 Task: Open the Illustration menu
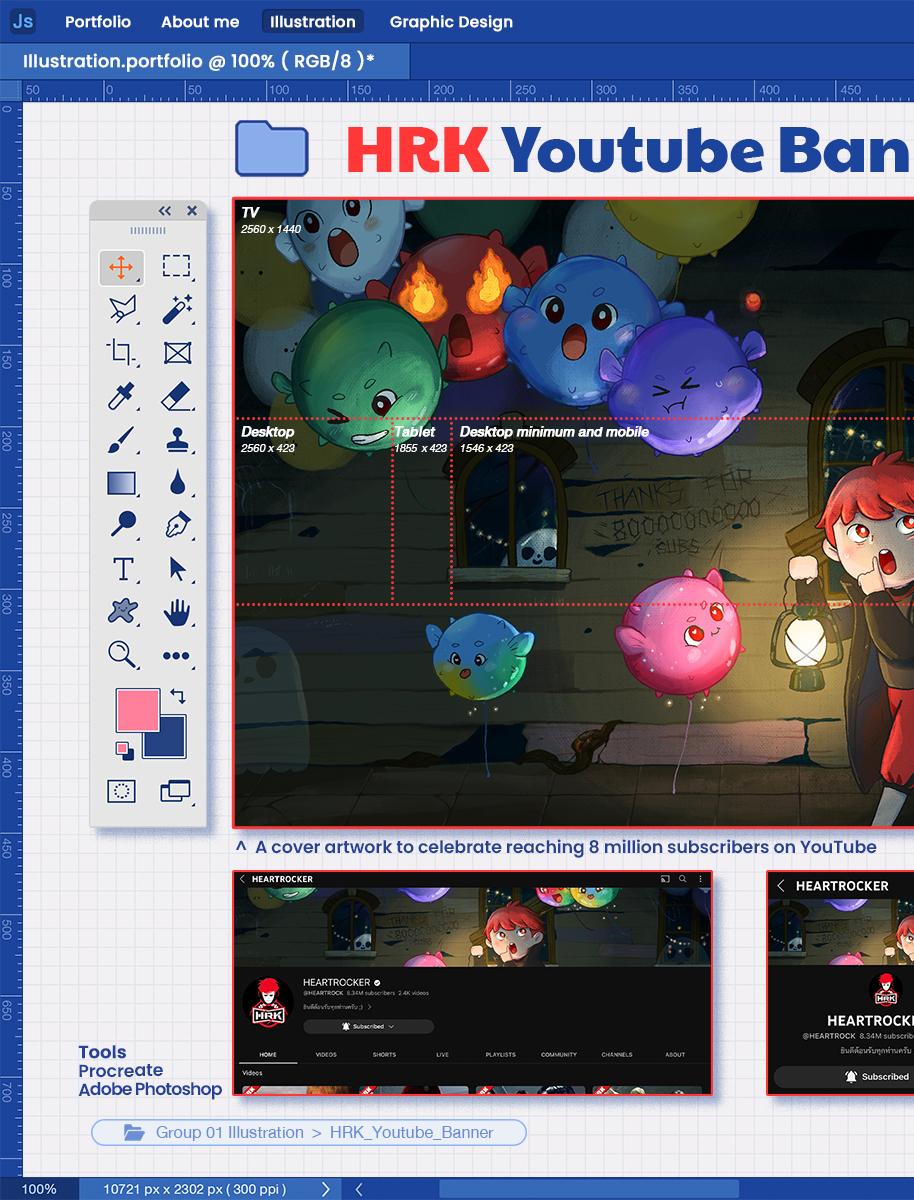point(313,22)
